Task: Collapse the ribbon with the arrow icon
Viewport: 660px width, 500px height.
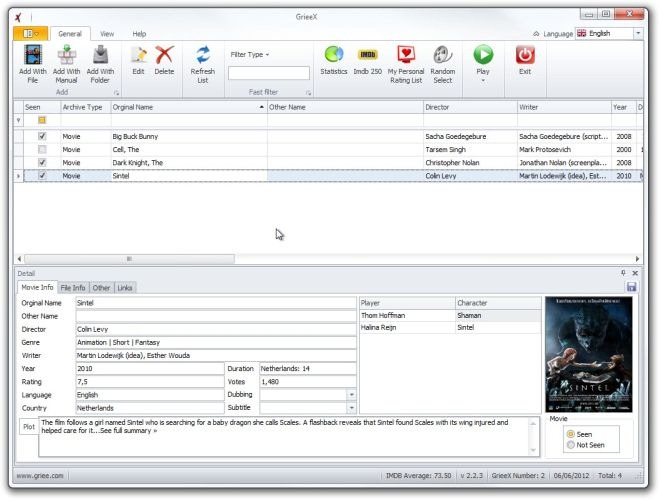Action: [536, 34]
